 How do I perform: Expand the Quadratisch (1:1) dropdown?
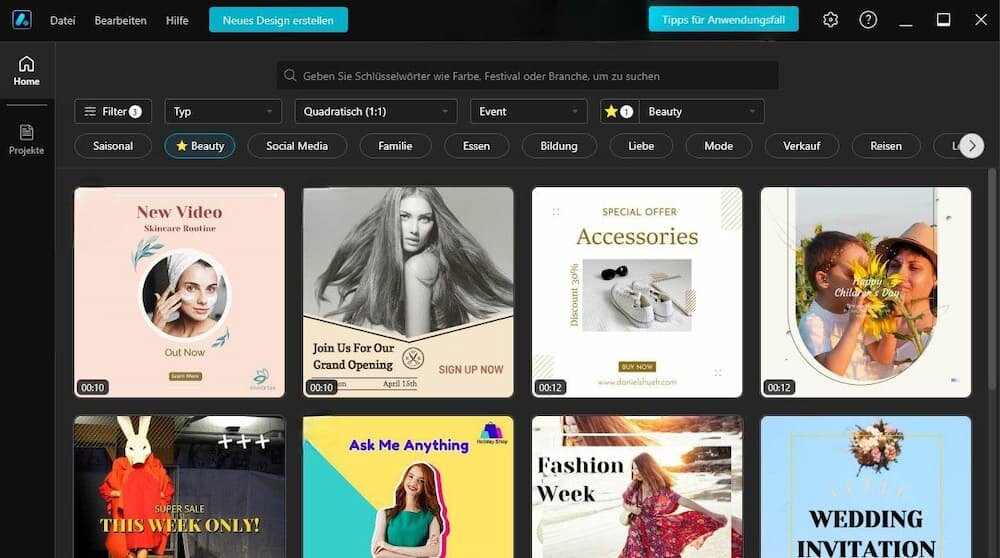point(376,111)
